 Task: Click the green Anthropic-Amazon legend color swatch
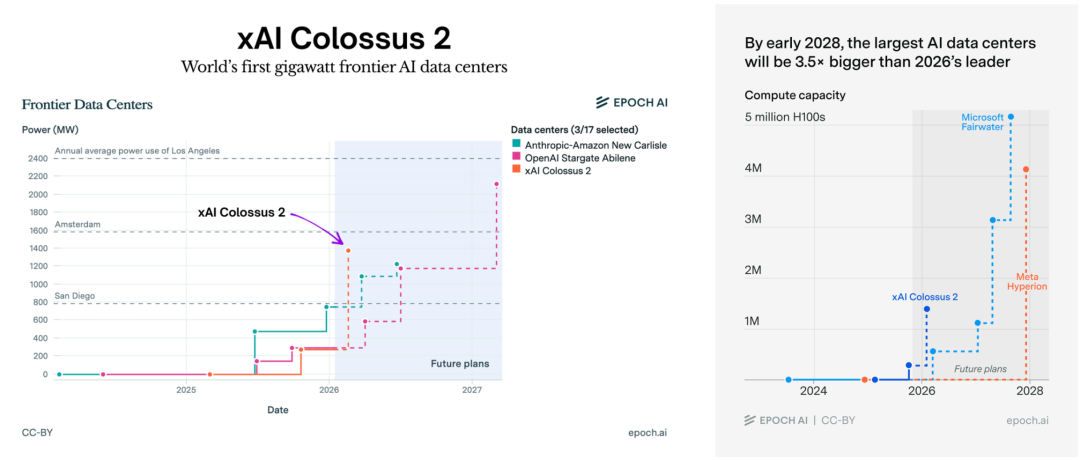coord(516,145)
